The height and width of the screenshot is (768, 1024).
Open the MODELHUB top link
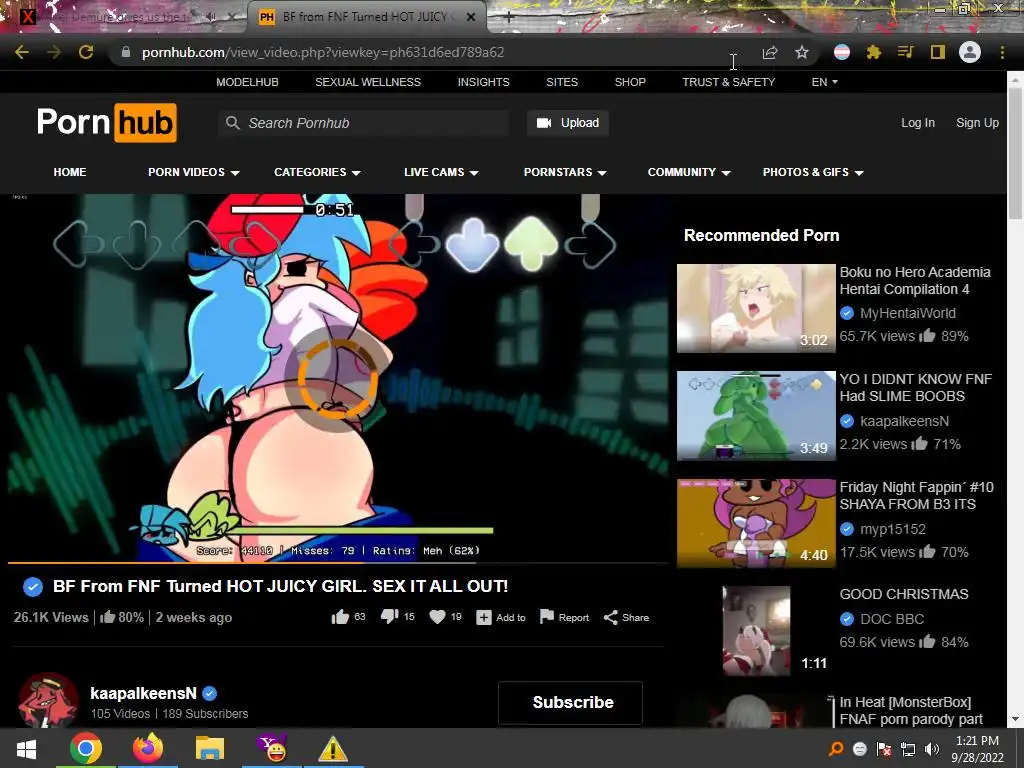[248, 82]
